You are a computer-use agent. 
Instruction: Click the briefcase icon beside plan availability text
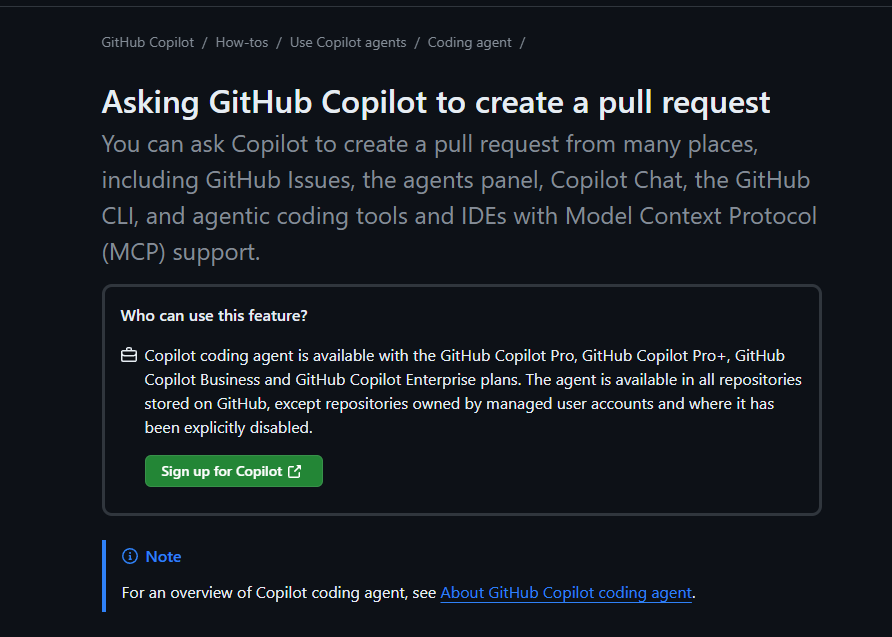129,356
